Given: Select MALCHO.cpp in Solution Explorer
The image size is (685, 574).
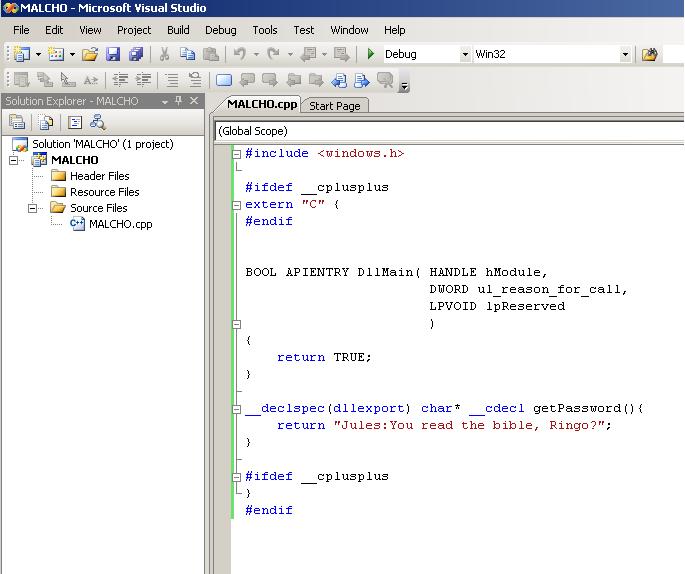Looking at the screenshot, I should click(120, 224).
